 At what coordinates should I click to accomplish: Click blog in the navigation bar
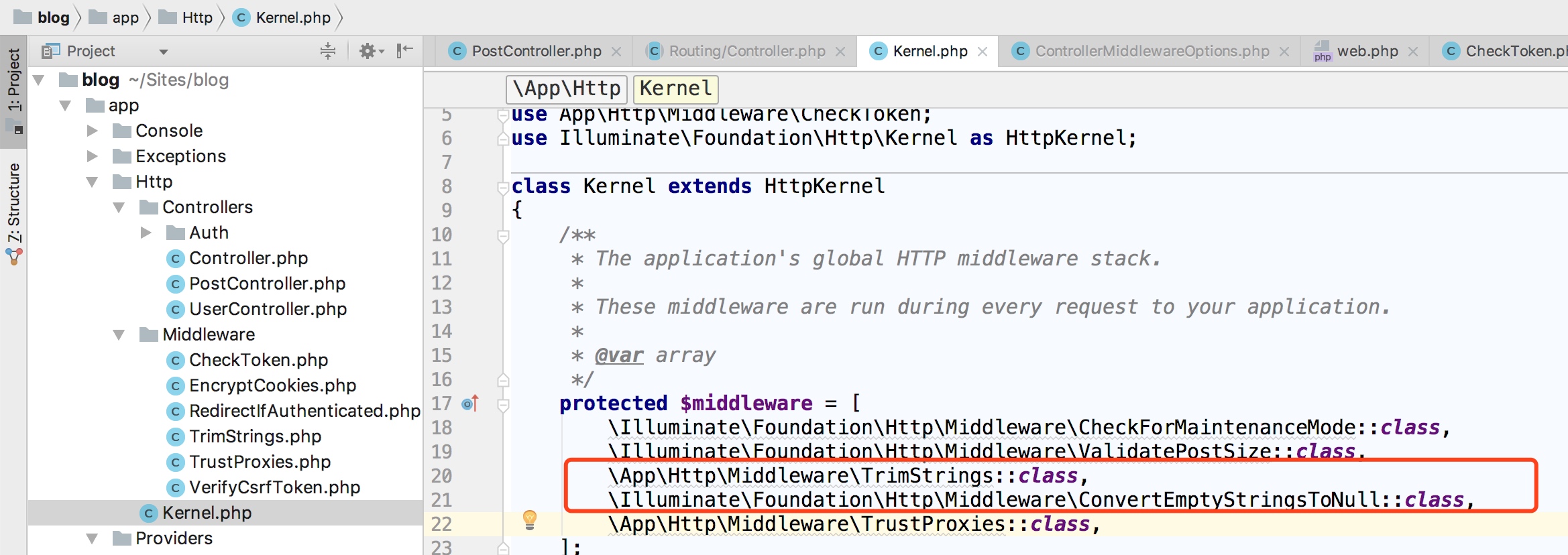tap(54, 17)
